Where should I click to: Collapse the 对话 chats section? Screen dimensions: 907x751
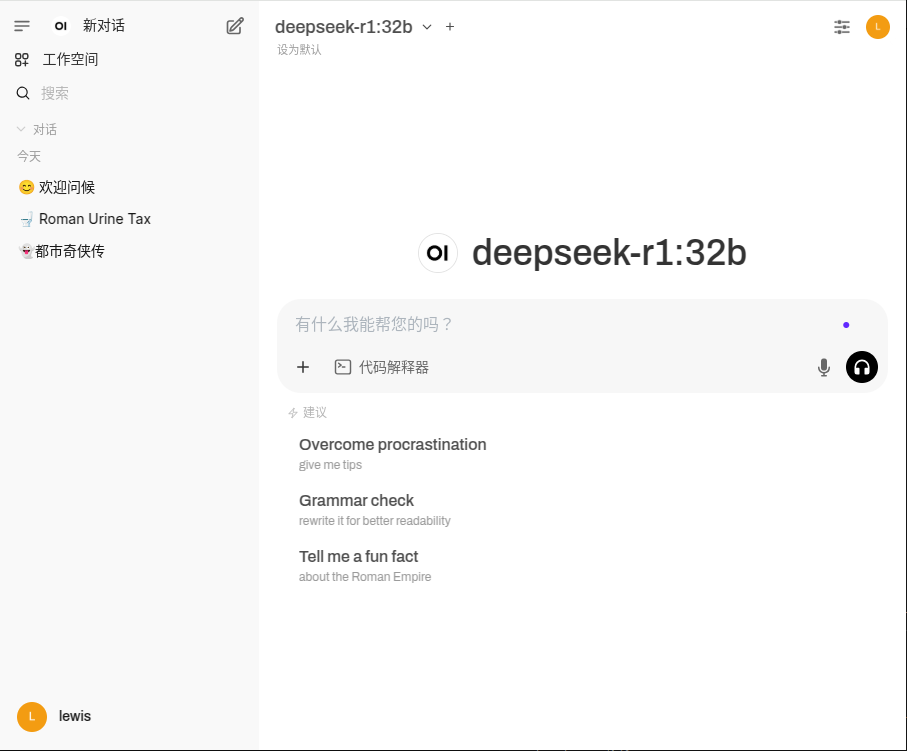[x=37, y=129]
